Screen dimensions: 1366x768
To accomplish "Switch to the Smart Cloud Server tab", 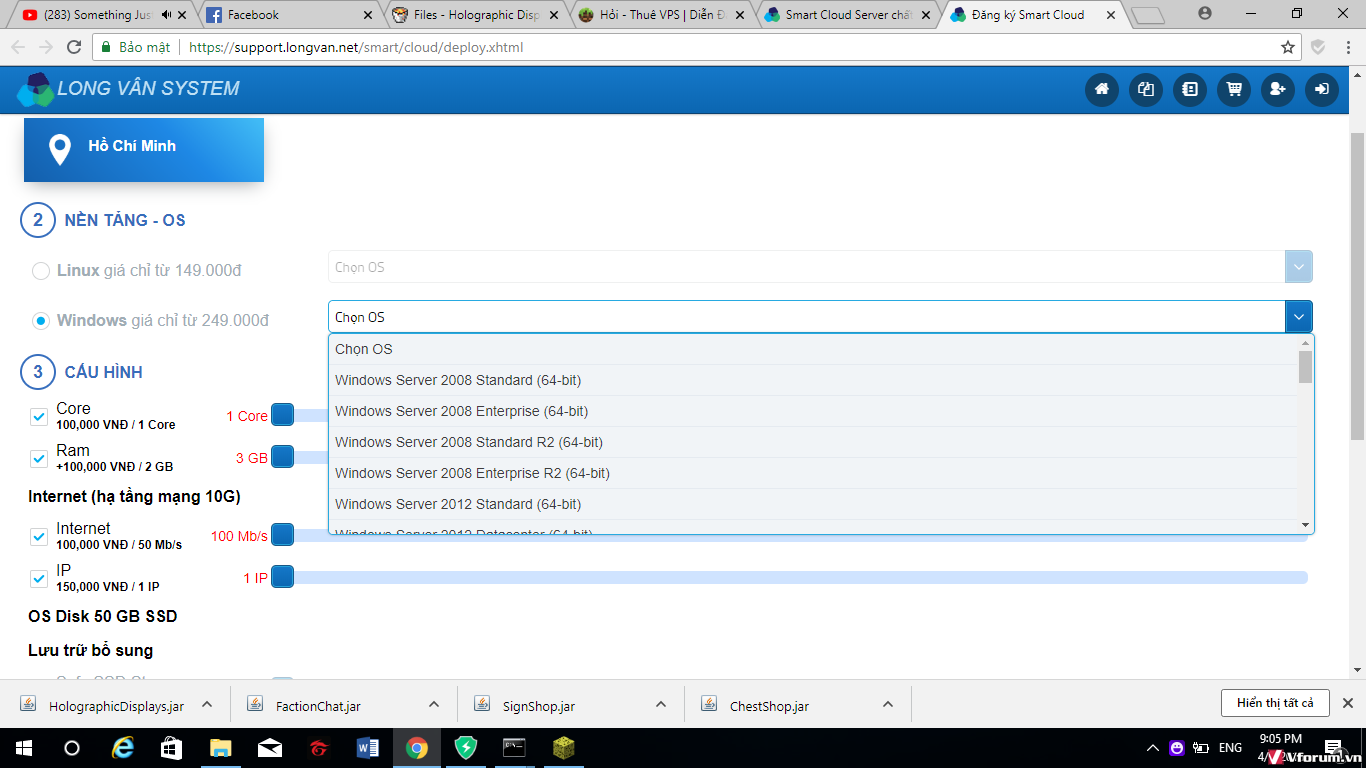I will [849, 15].
